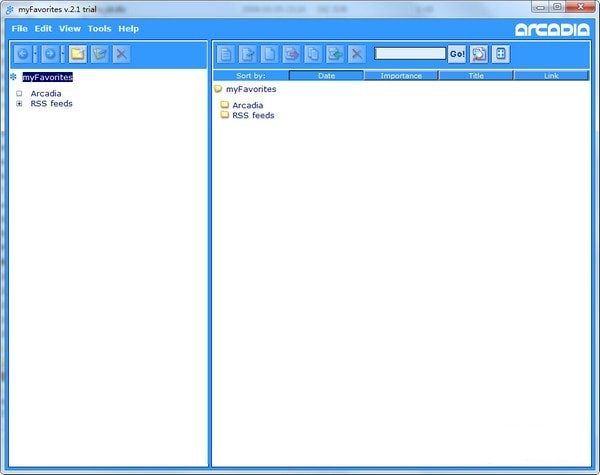Click the document with green arrow icon
This screenshot has width=600, height=475.
click(x=335, y=54)
